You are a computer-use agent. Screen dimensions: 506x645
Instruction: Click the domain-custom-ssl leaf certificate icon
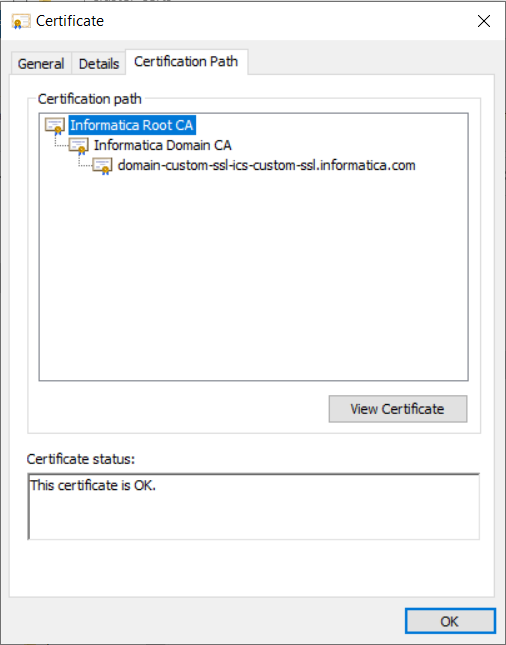pyautogui.click(x=102, y=166)
